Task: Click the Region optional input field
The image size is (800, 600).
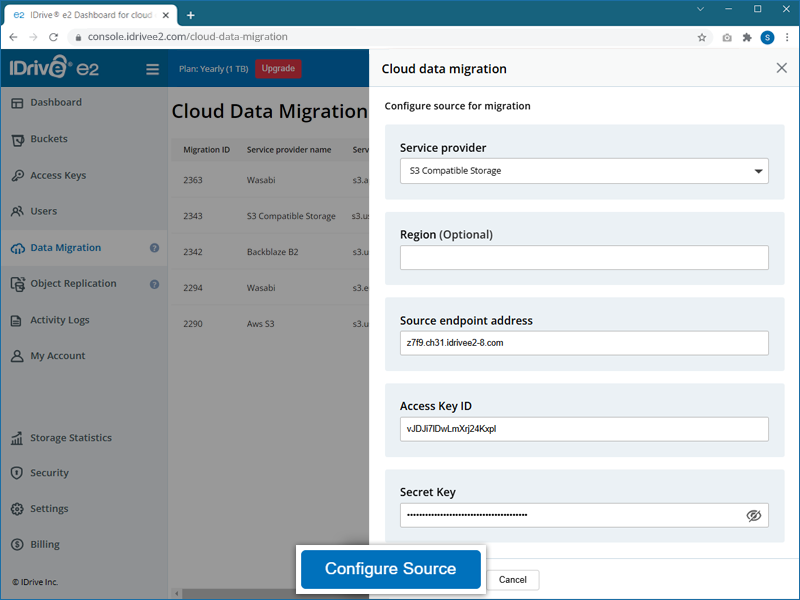Action: tap(584, 258)
